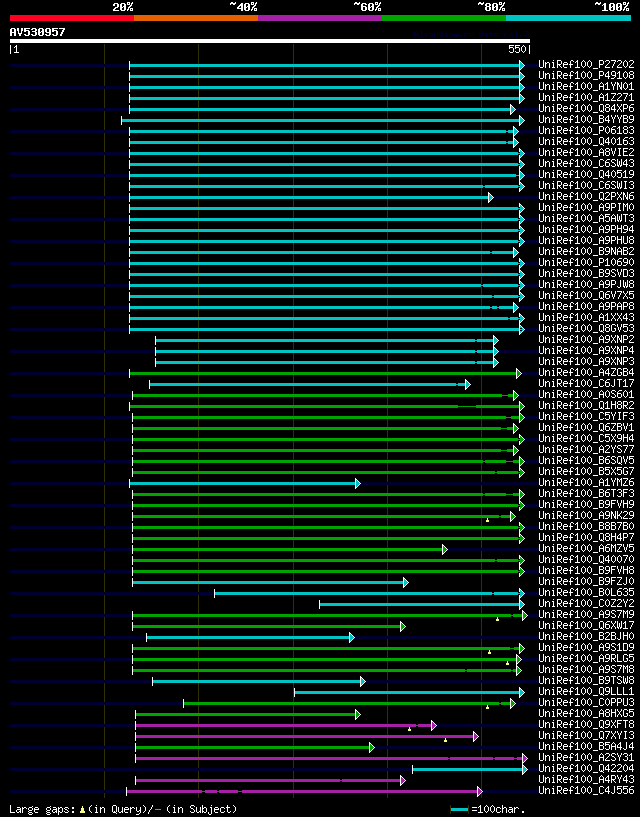Open the UniRef100_Q9XFT8 hit link
The width and height of the screenshot is (640, 817).
(586, 724)
